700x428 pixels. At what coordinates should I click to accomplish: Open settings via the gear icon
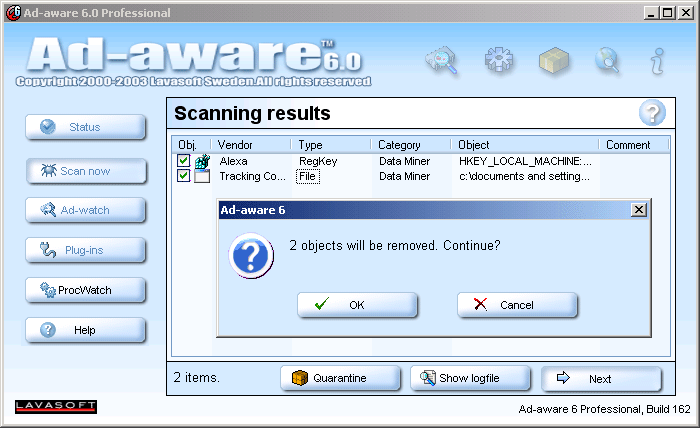click(x=498, y=61)
